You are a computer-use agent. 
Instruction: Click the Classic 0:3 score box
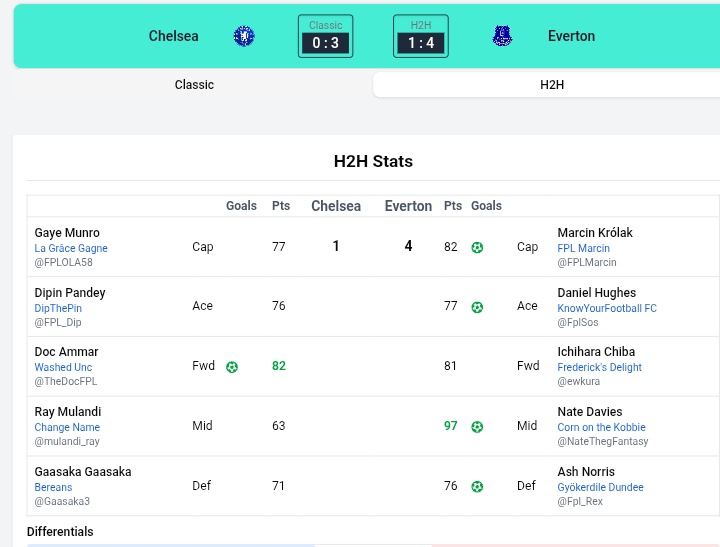point(326,36)
